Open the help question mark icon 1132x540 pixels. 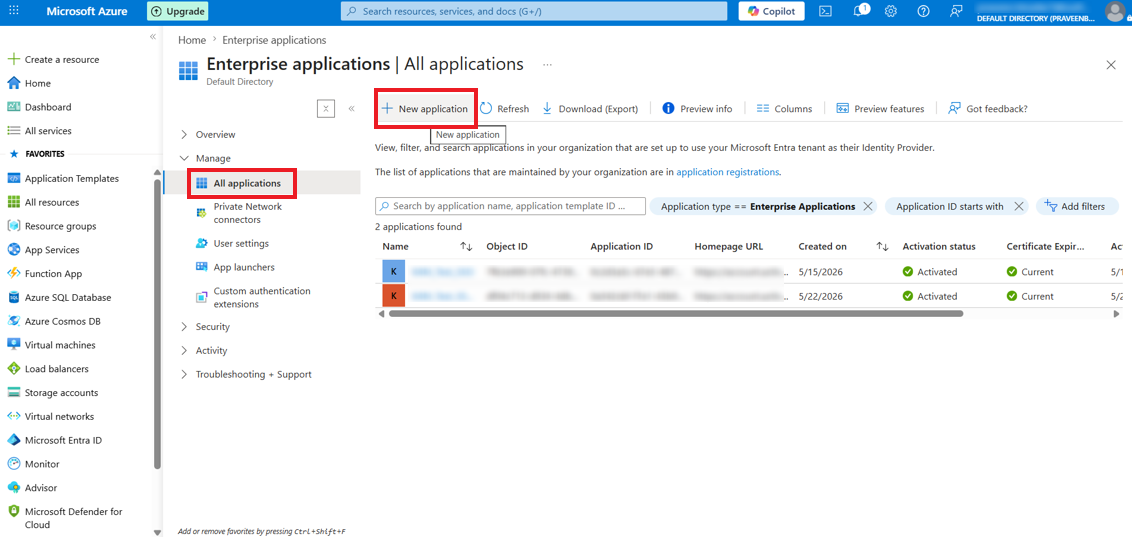coord(923,12)
